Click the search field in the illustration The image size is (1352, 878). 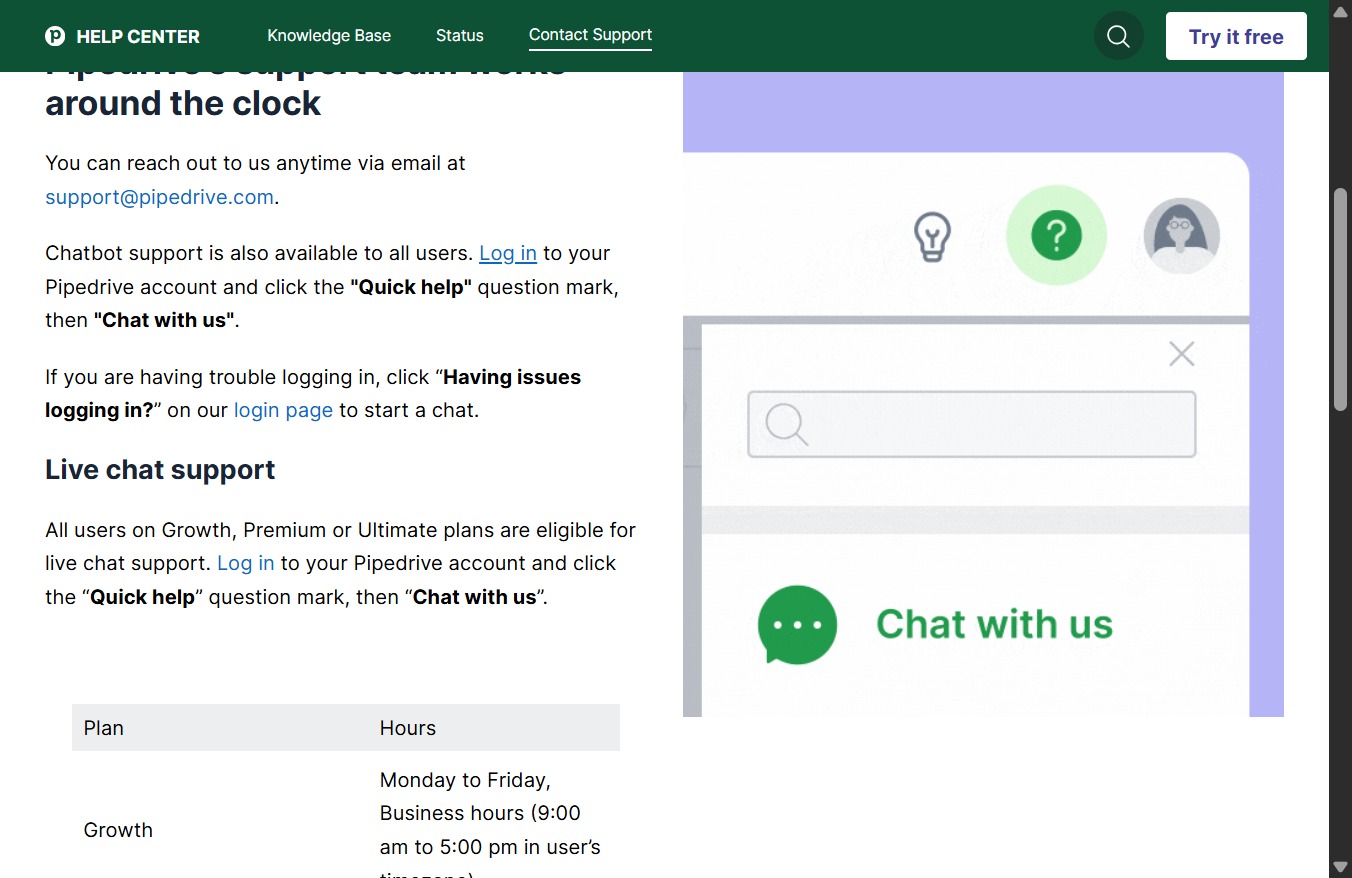click(x=972, y=424)
